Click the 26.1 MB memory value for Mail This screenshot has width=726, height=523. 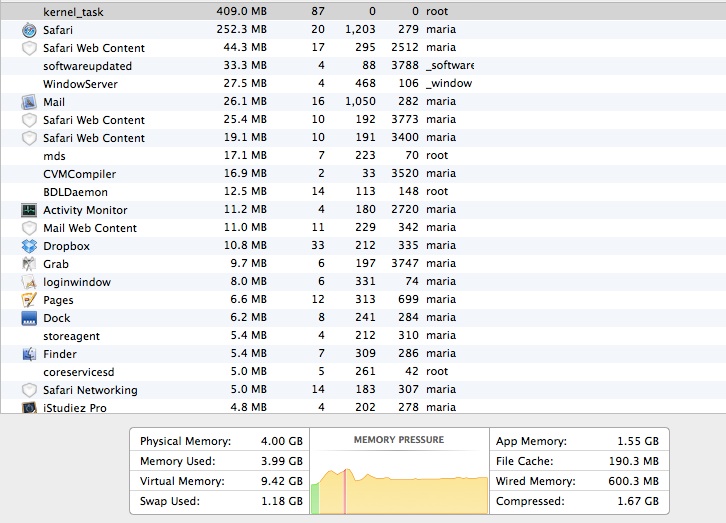(x=245, y=101)
